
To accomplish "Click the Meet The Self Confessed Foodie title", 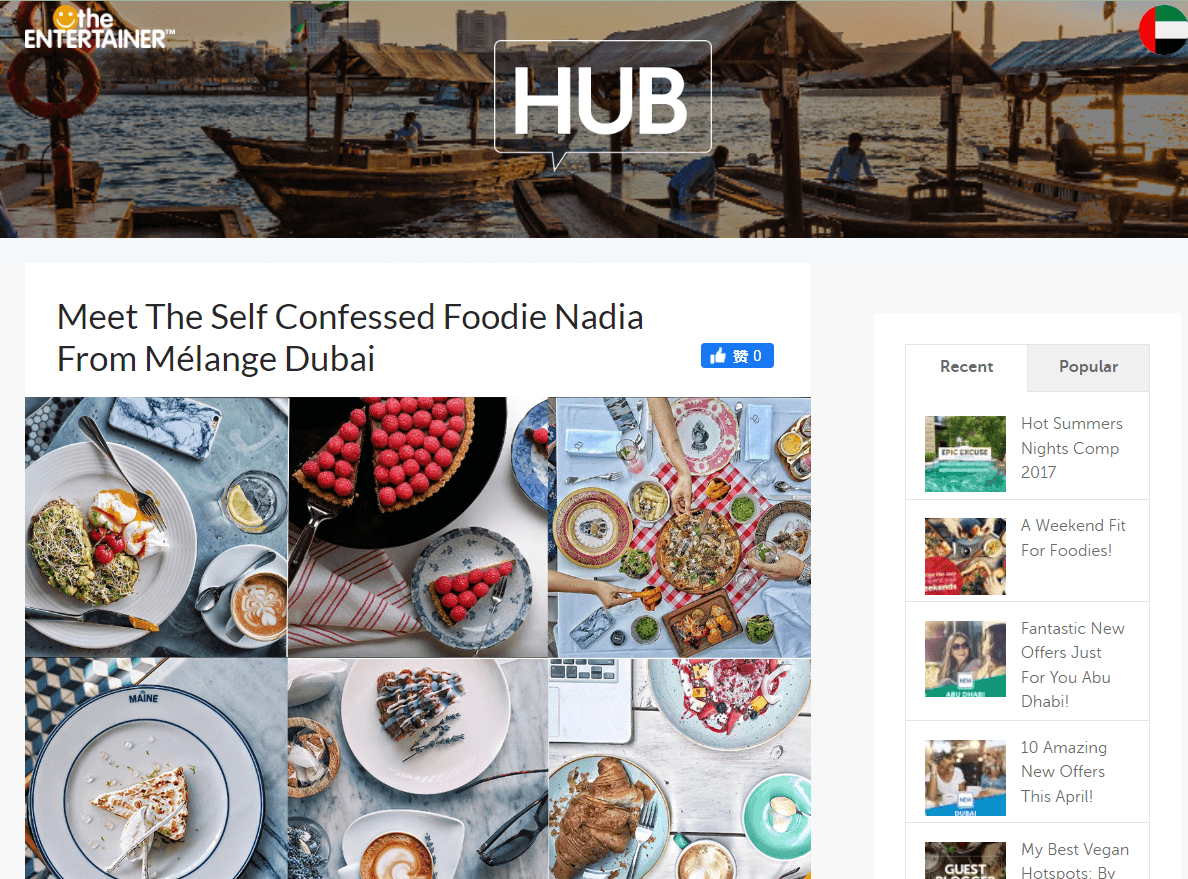I will pyautogui.click(x=350, y=338).
